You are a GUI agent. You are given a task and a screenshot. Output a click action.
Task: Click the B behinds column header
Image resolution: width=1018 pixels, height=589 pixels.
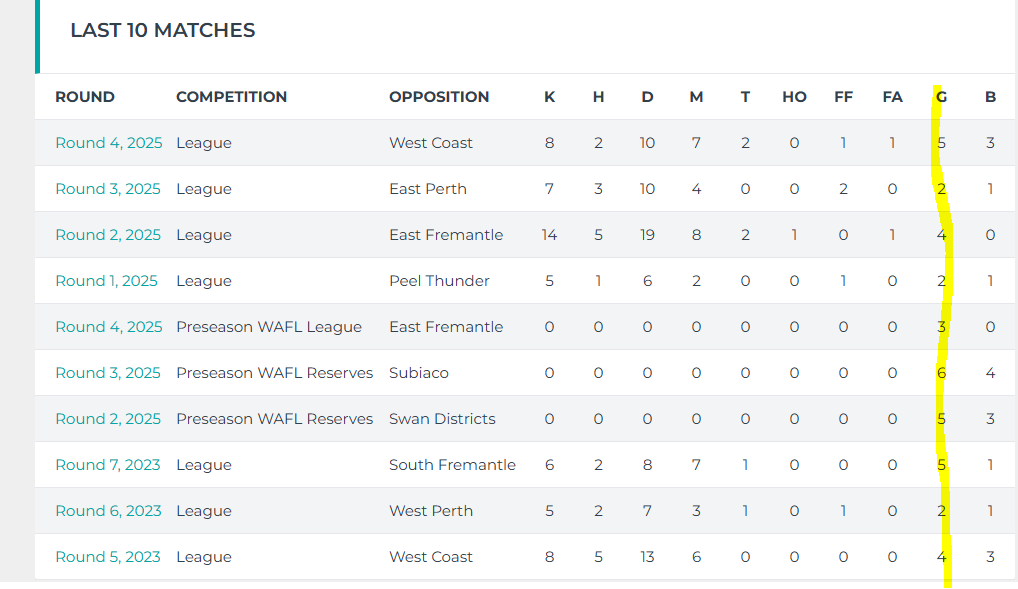pyautogui.click(x=990, y=97)
